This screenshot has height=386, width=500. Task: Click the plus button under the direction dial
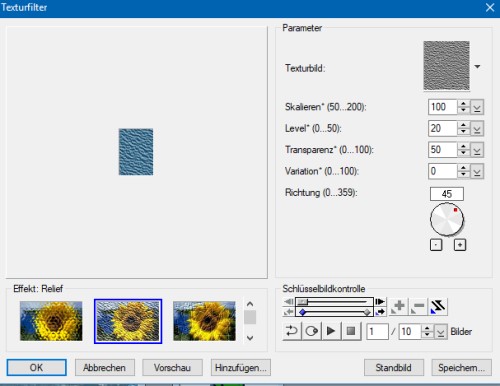pos(460,245)
